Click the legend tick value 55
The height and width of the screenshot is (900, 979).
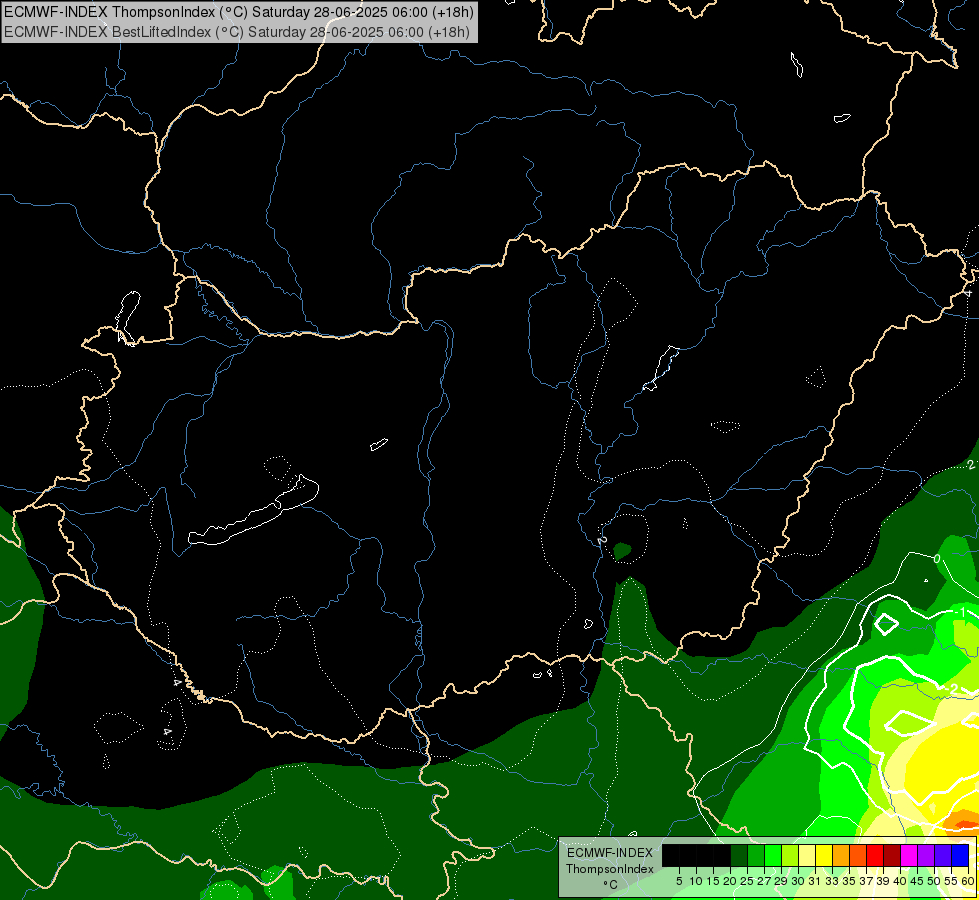[952, 881]
